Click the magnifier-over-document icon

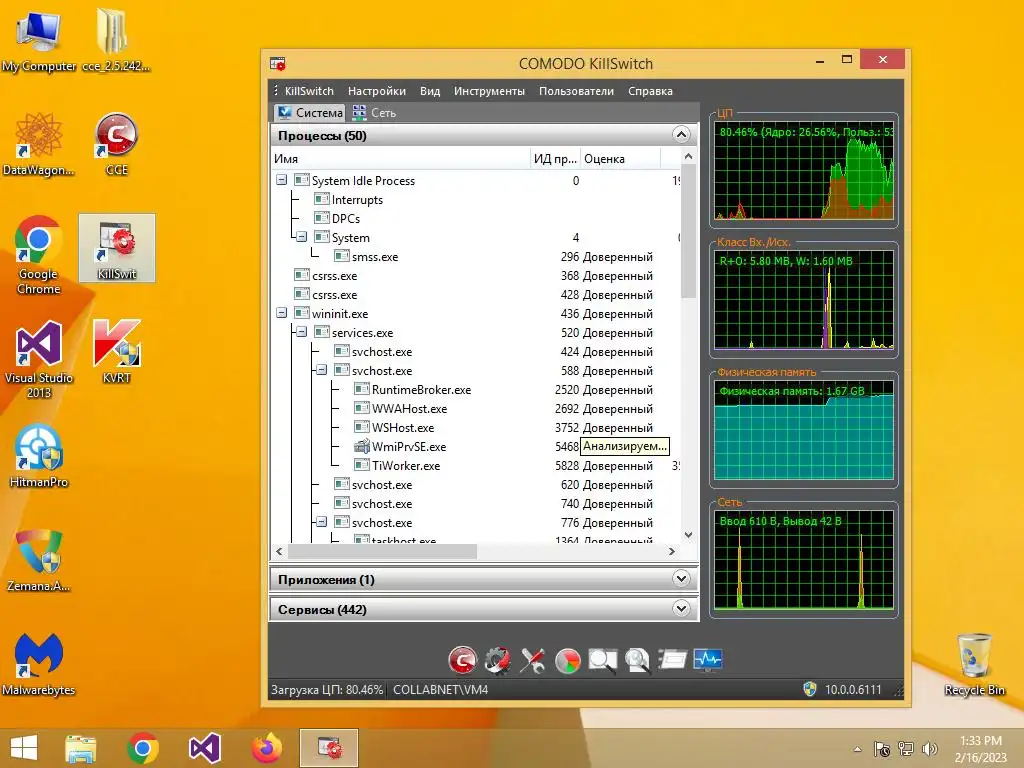coord(637,661)
